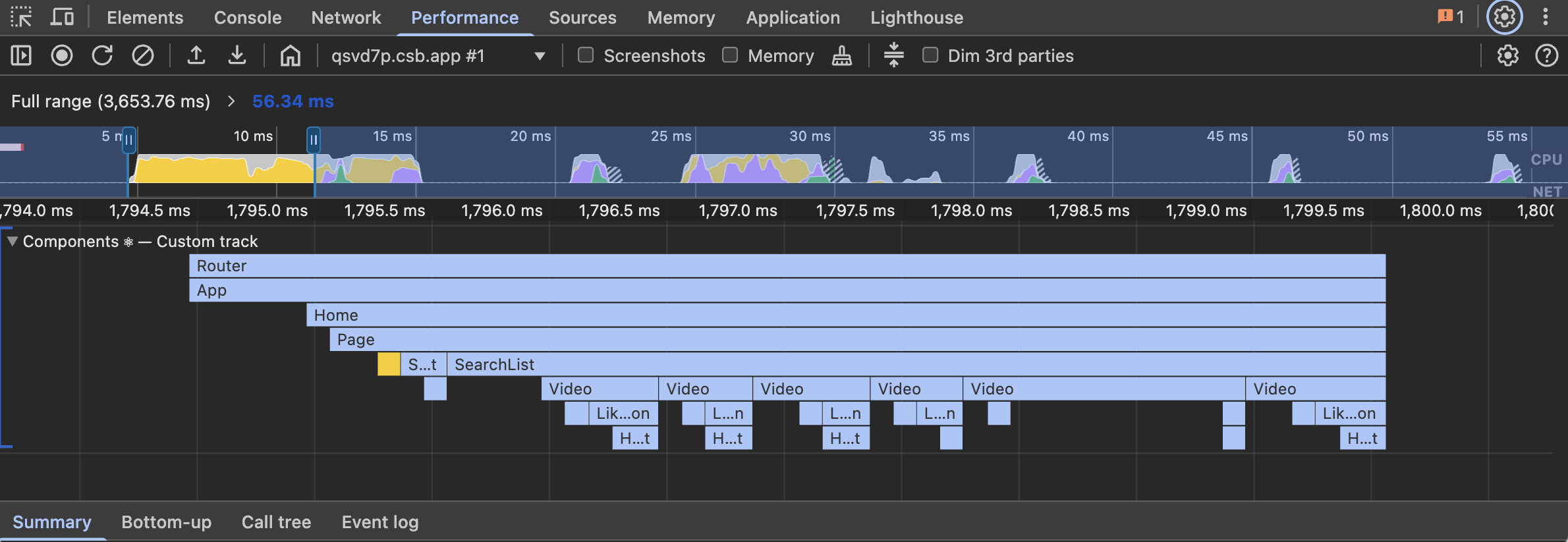Image resolution: width=1568 pixels, height=542 pixels.
Task: Click the show shortcuts collapse icon
Action: (x=893, y=55)
